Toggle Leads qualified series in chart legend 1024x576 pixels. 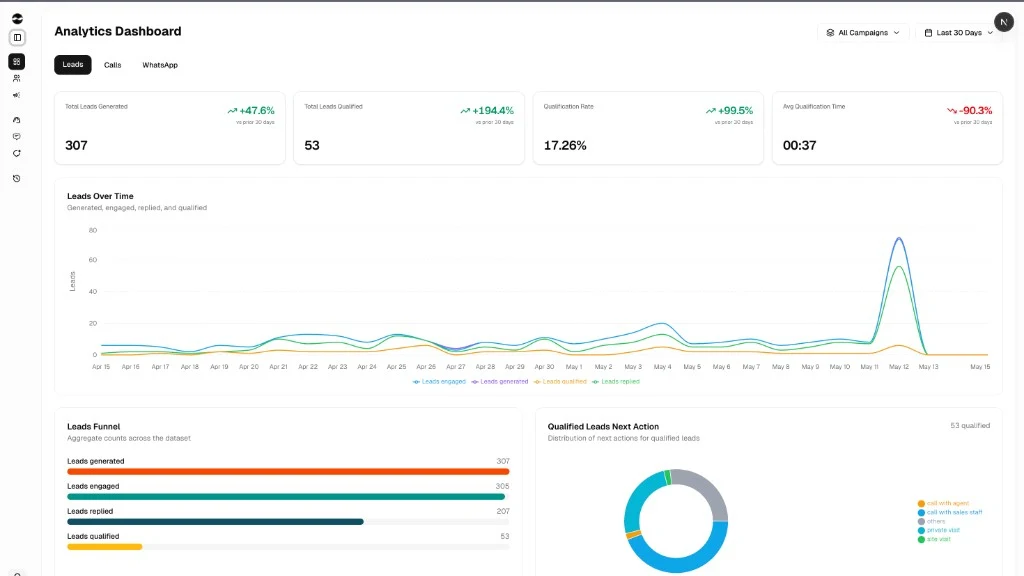(560, 381)
